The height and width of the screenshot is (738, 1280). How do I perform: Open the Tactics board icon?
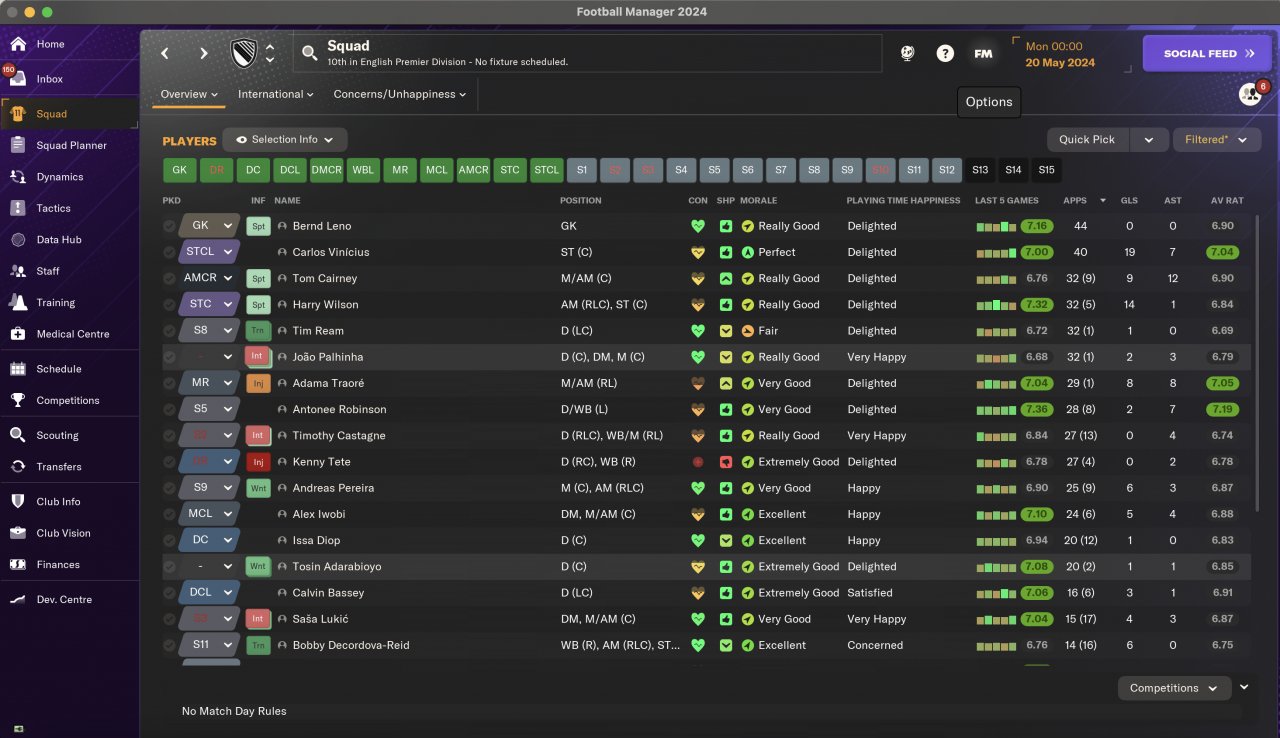pyautogui.click(x=18, y=208)
